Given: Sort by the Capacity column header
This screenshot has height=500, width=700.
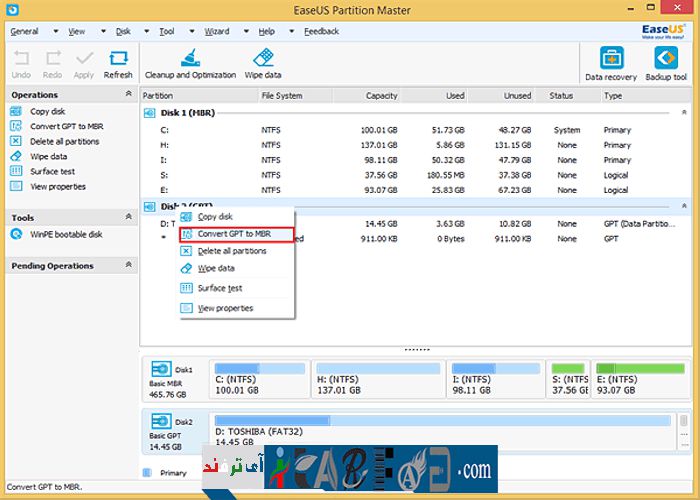Looking at the screenshot, I should [x=382, y=96].
